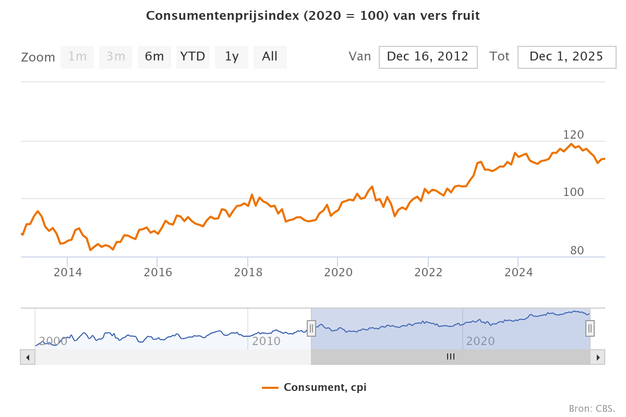Image resolution: width=626 pixels, height=417 pixels.
Task: Show All data with the zoom button
Action: pyautogui.click(x=269, y=57)
